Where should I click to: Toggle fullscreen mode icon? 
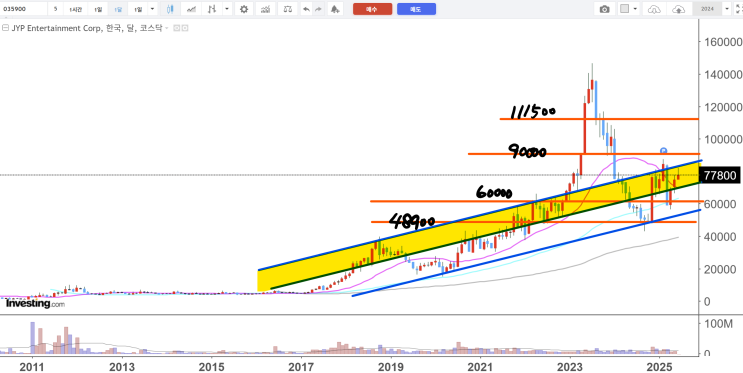[x=738, y=9]
